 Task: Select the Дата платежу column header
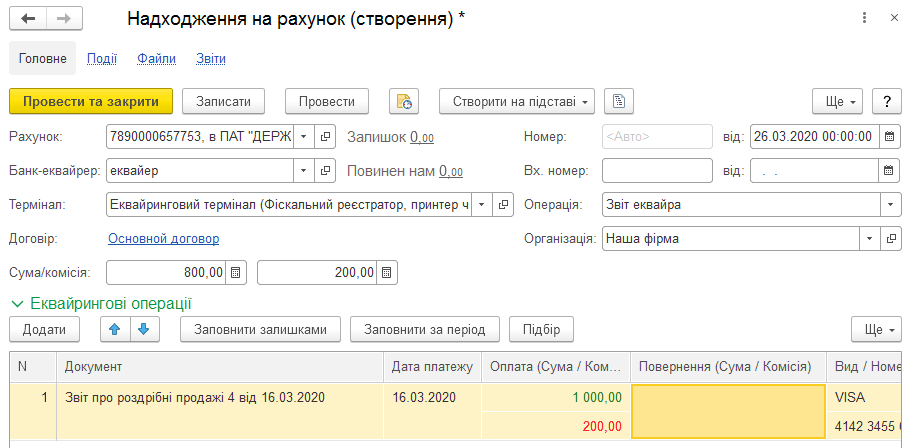tap(433, 366)
